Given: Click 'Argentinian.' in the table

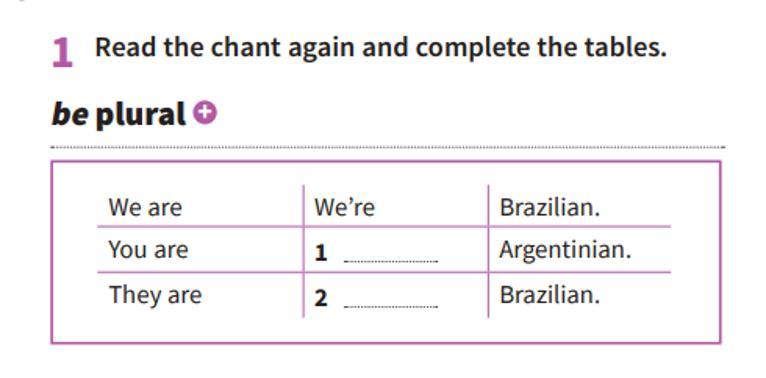Looking at the screenshot, I should (x=565, y=251).
